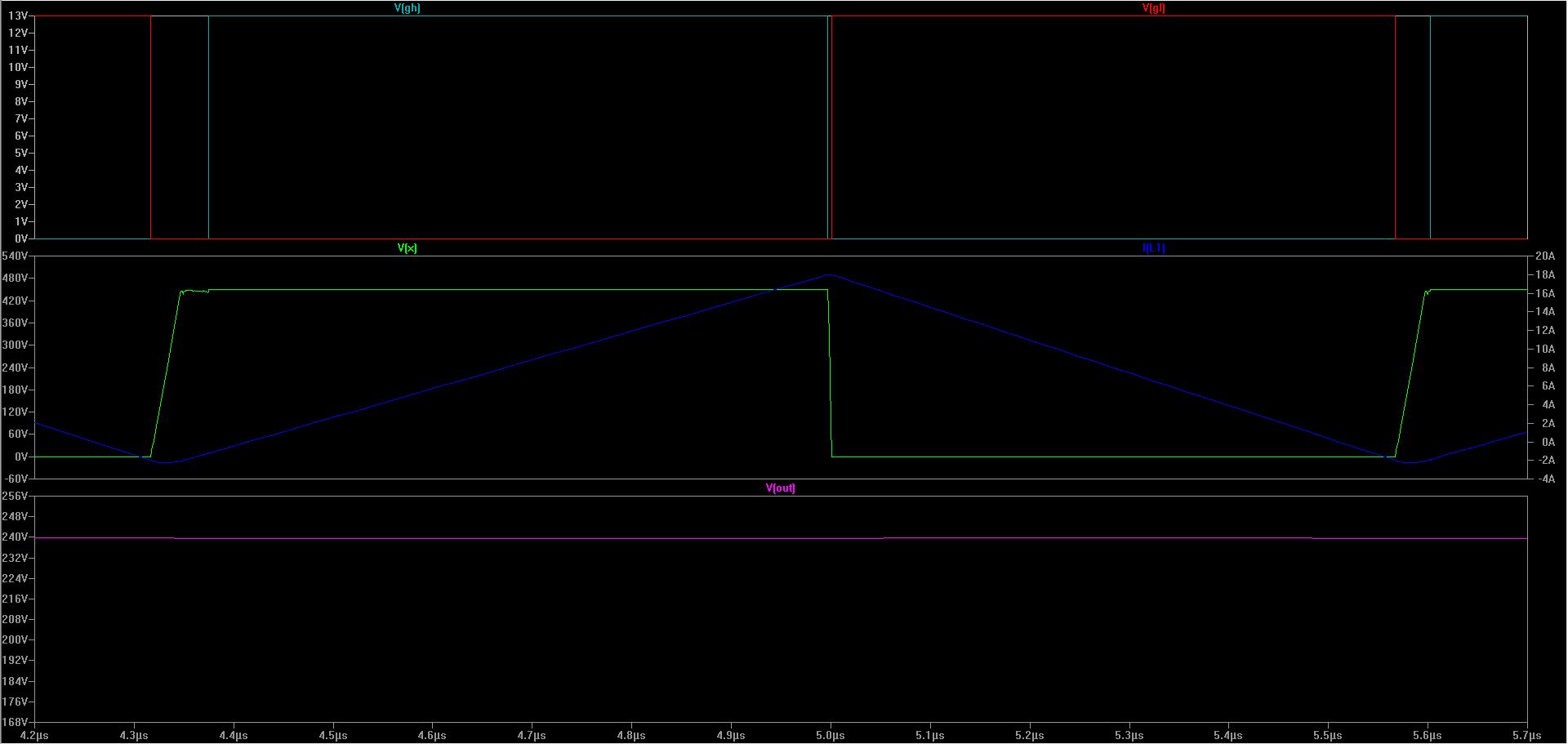1568x744 pixels.
Task: Click the 5.7µs label on time axis
Action: (x=1526, y=735)
